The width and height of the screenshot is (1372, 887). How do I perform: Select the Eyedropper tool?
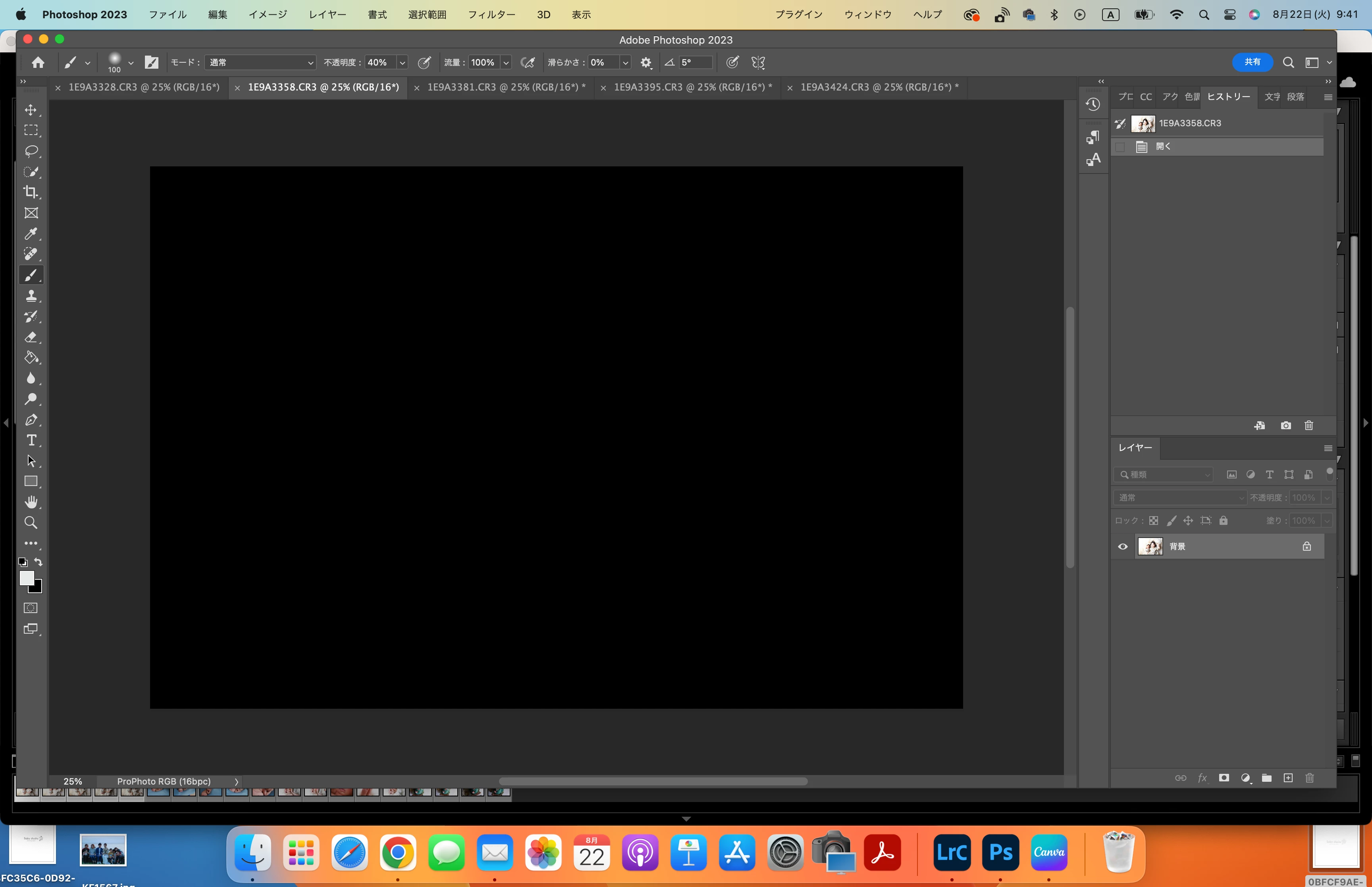pos(31,233)
